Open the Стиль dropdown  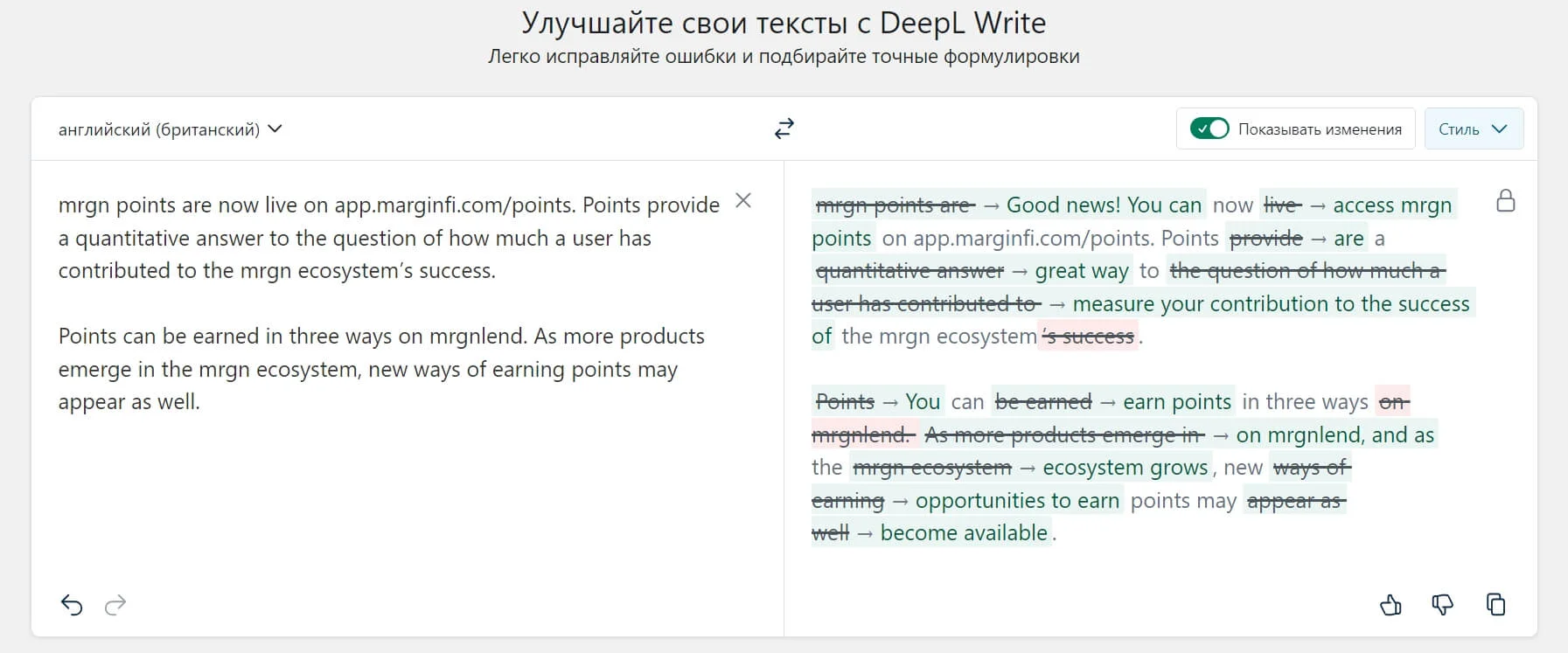point(1474,129)
